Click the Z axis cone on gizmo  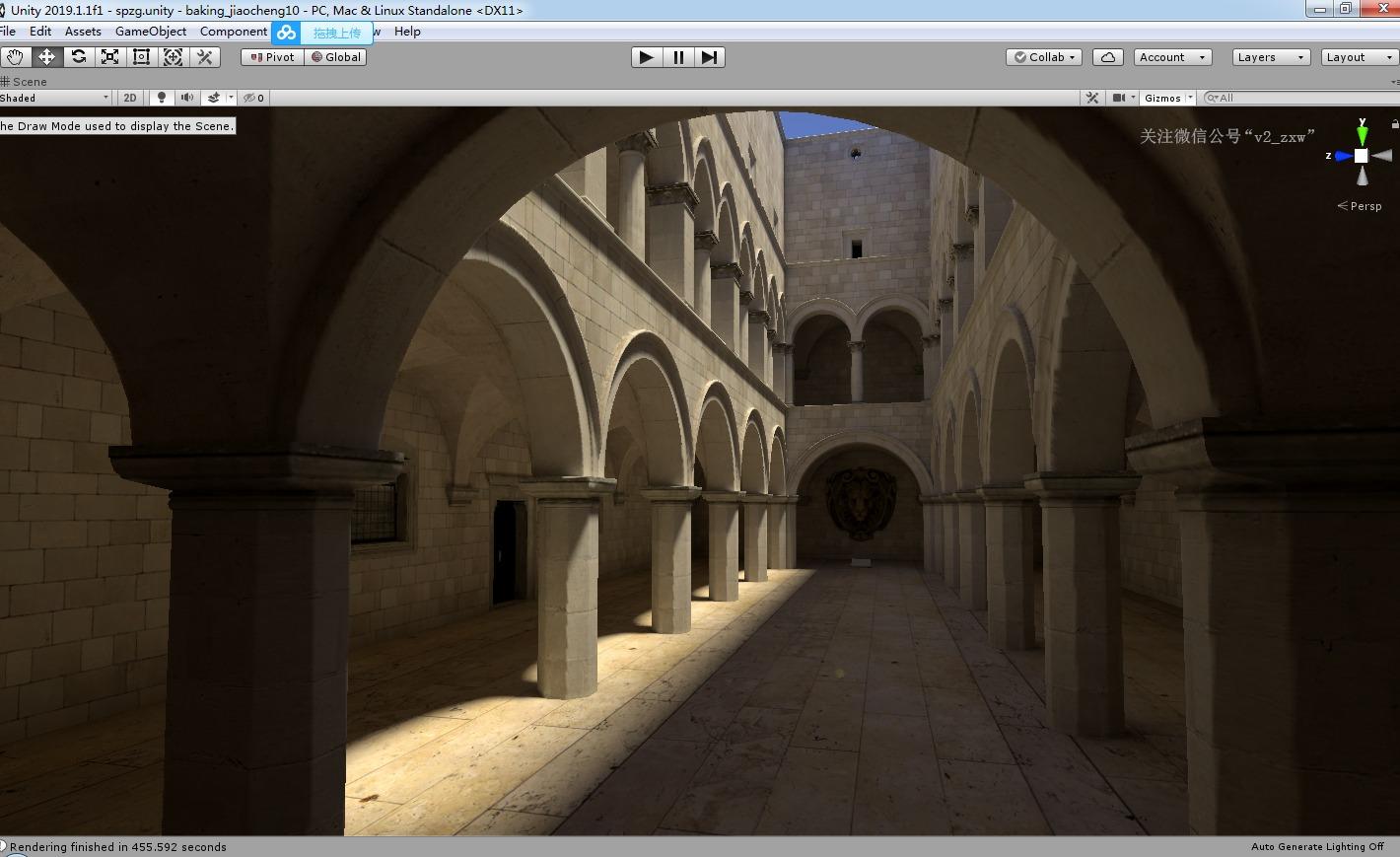tap(1342, 156)
